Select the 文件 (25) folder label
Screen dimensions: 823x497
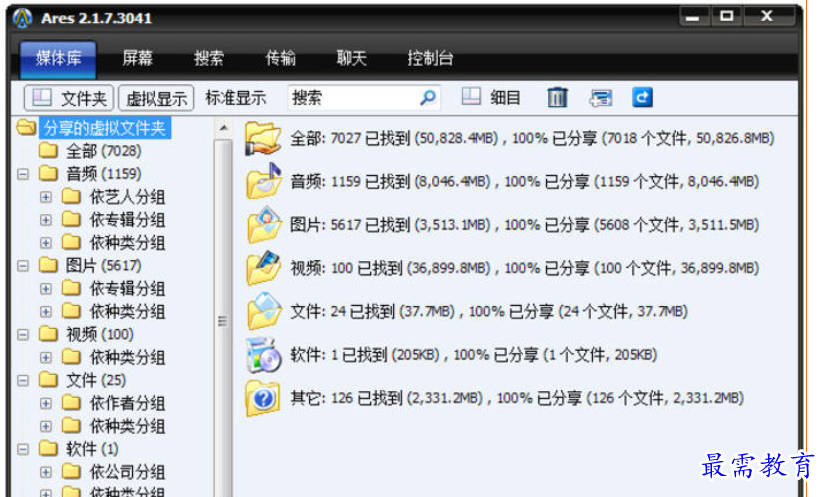pyautogui.click(x=96, y=380)
